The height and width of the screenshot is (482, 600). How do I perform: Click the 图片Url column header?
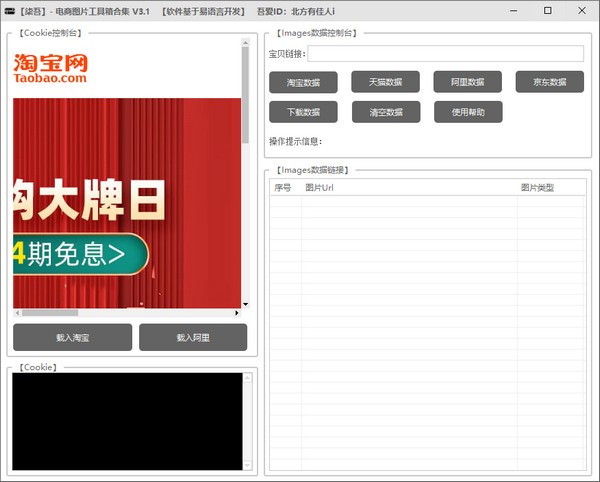tap(410, 187)
